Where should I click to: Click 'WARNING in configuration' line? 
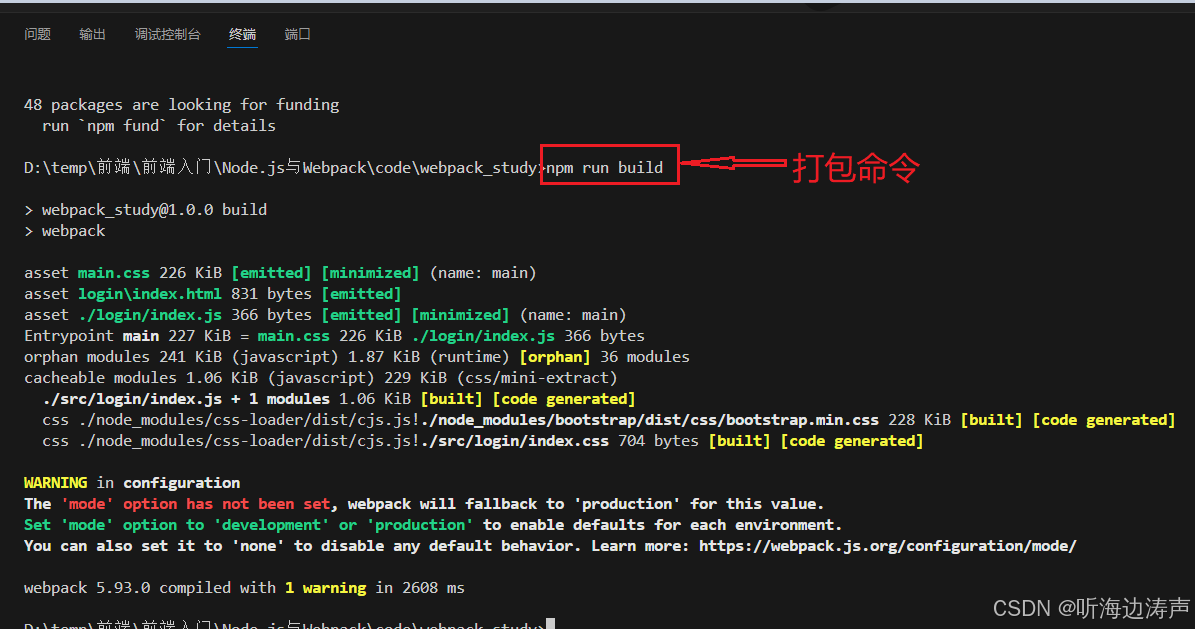click(x=132, y=483)
